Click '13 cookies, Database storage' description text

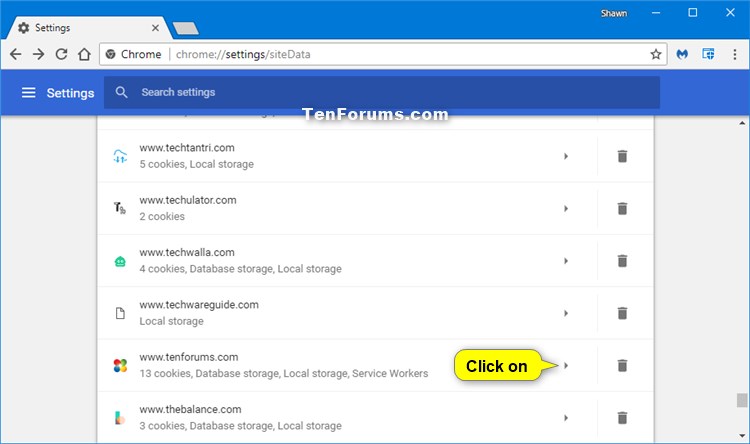284,373
